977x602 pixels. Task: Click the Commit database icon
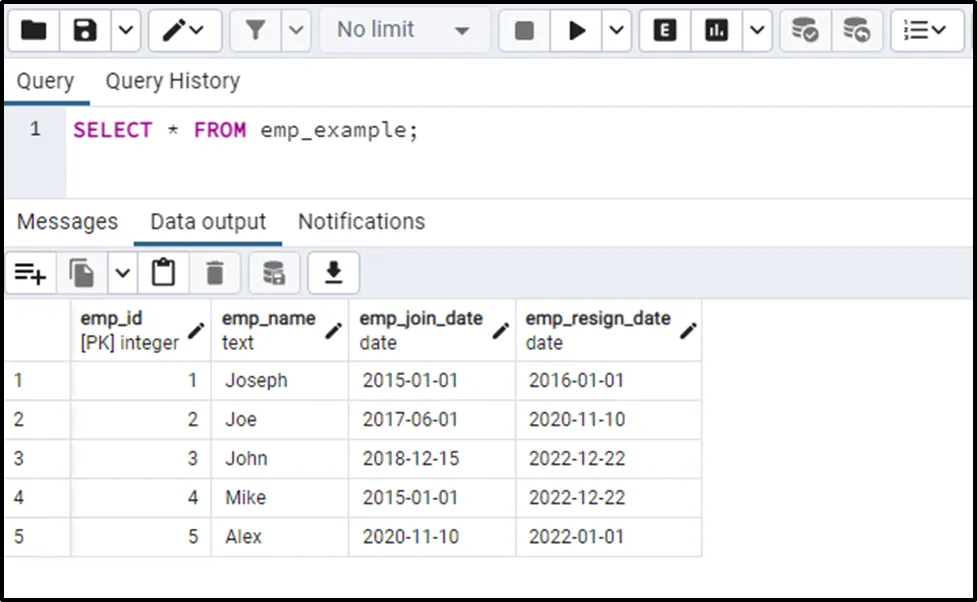coord(805,31)
